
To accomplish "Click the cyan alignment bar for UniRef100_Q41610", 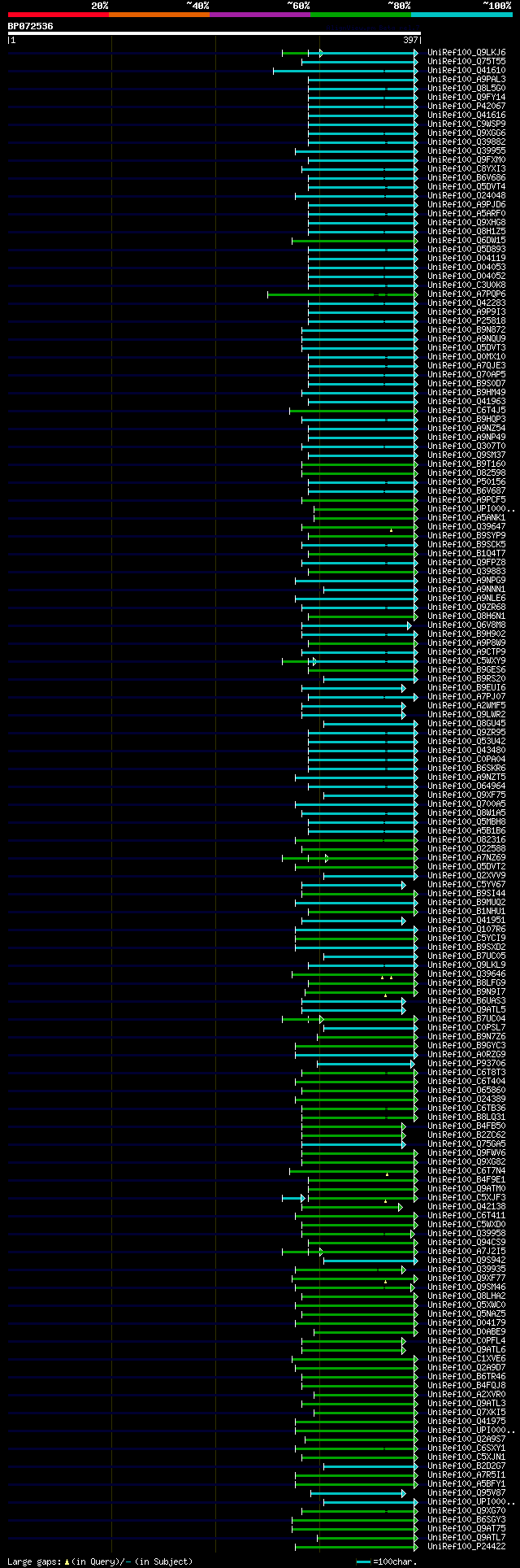I will (x=345, y=71).
